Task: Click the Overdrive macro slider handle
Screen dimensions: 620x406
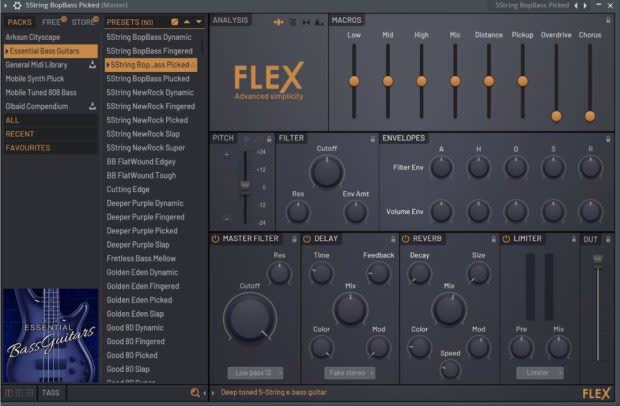Action: click(x=556, y=116)
